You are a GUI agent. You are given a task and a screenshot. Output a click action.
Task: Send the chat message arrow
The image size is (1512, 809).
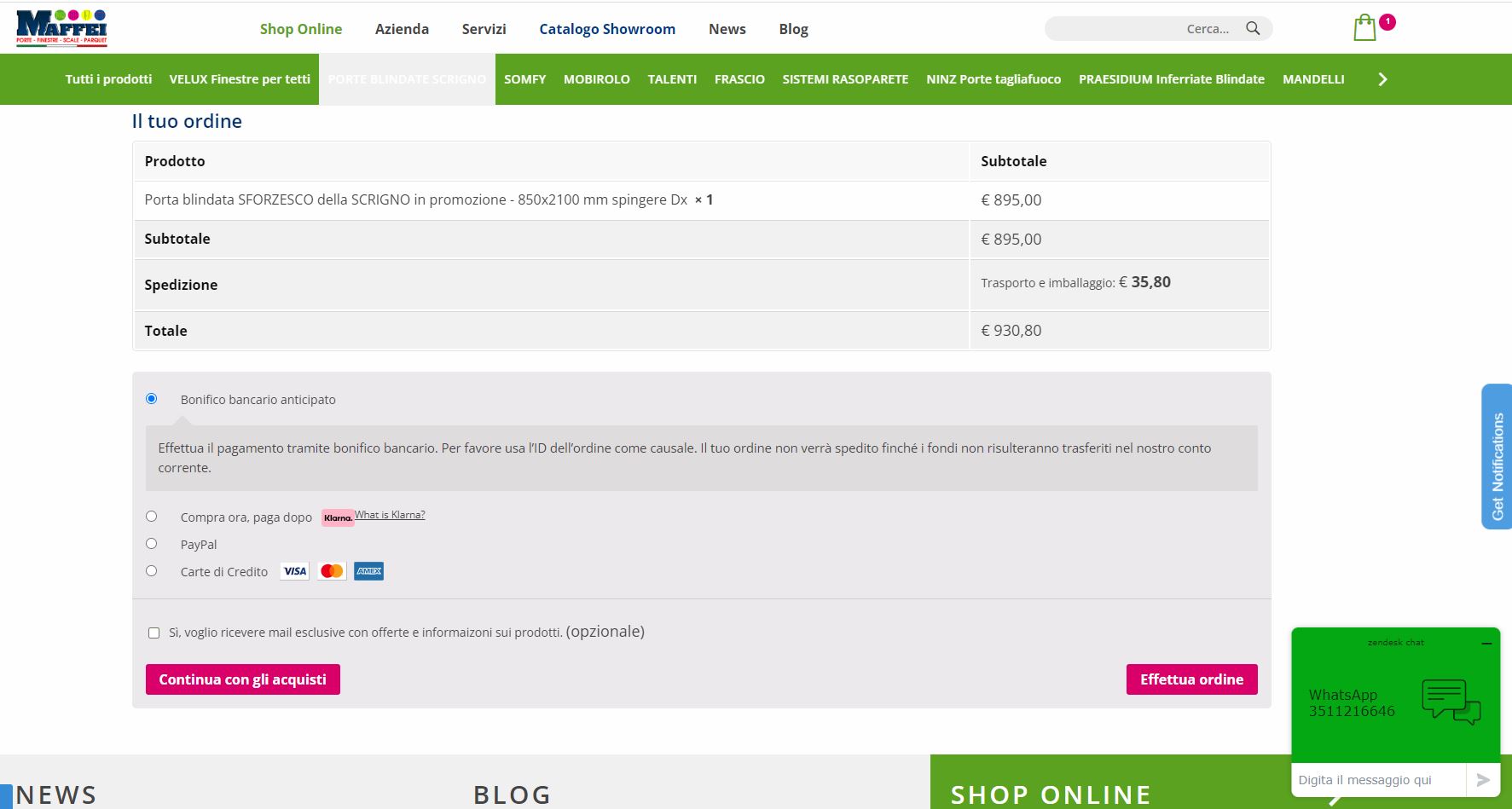1483,779
